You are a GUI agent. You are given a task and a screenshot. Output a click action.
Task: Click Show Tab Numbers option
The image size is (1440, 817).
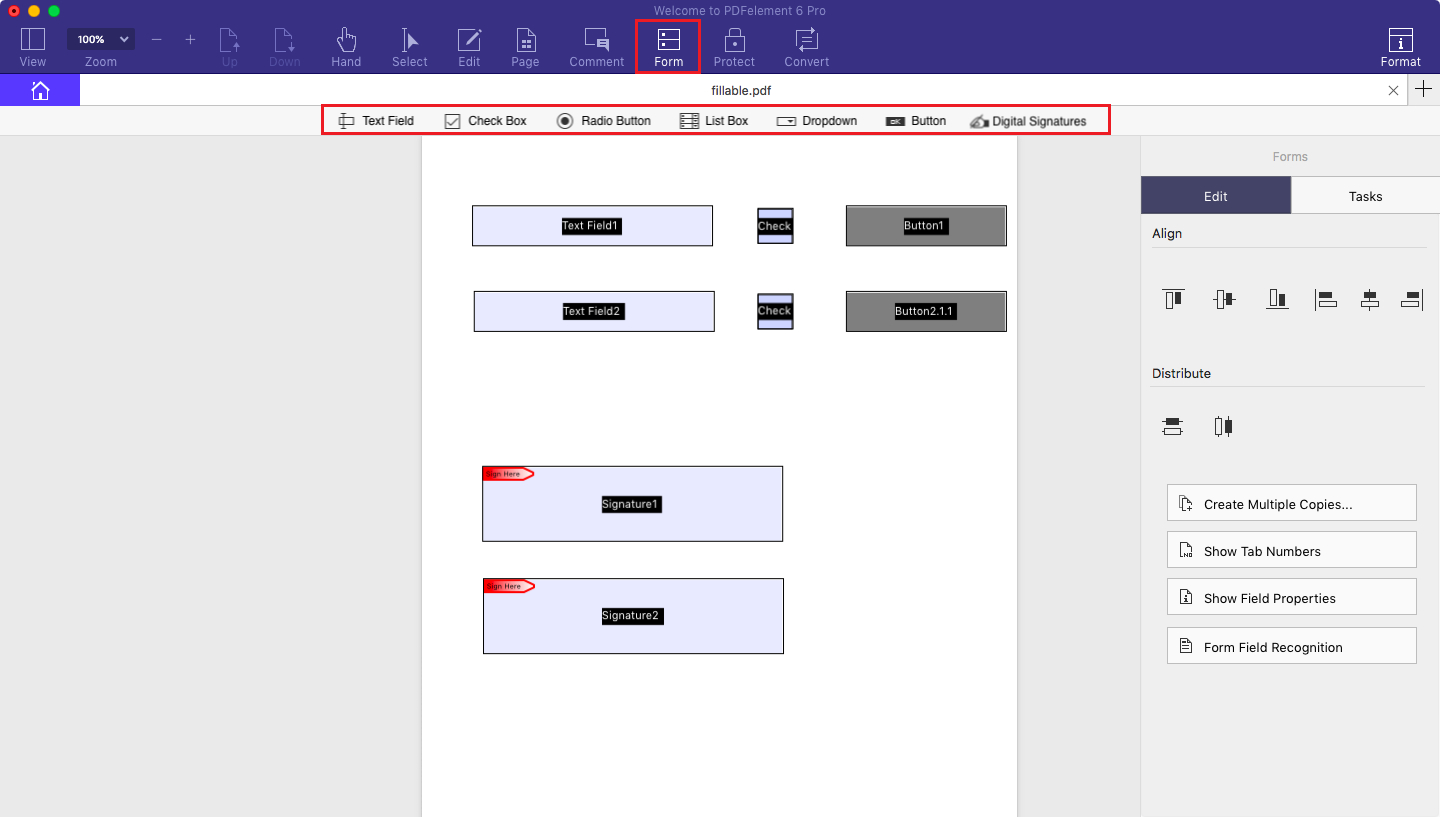point(1291,549)
